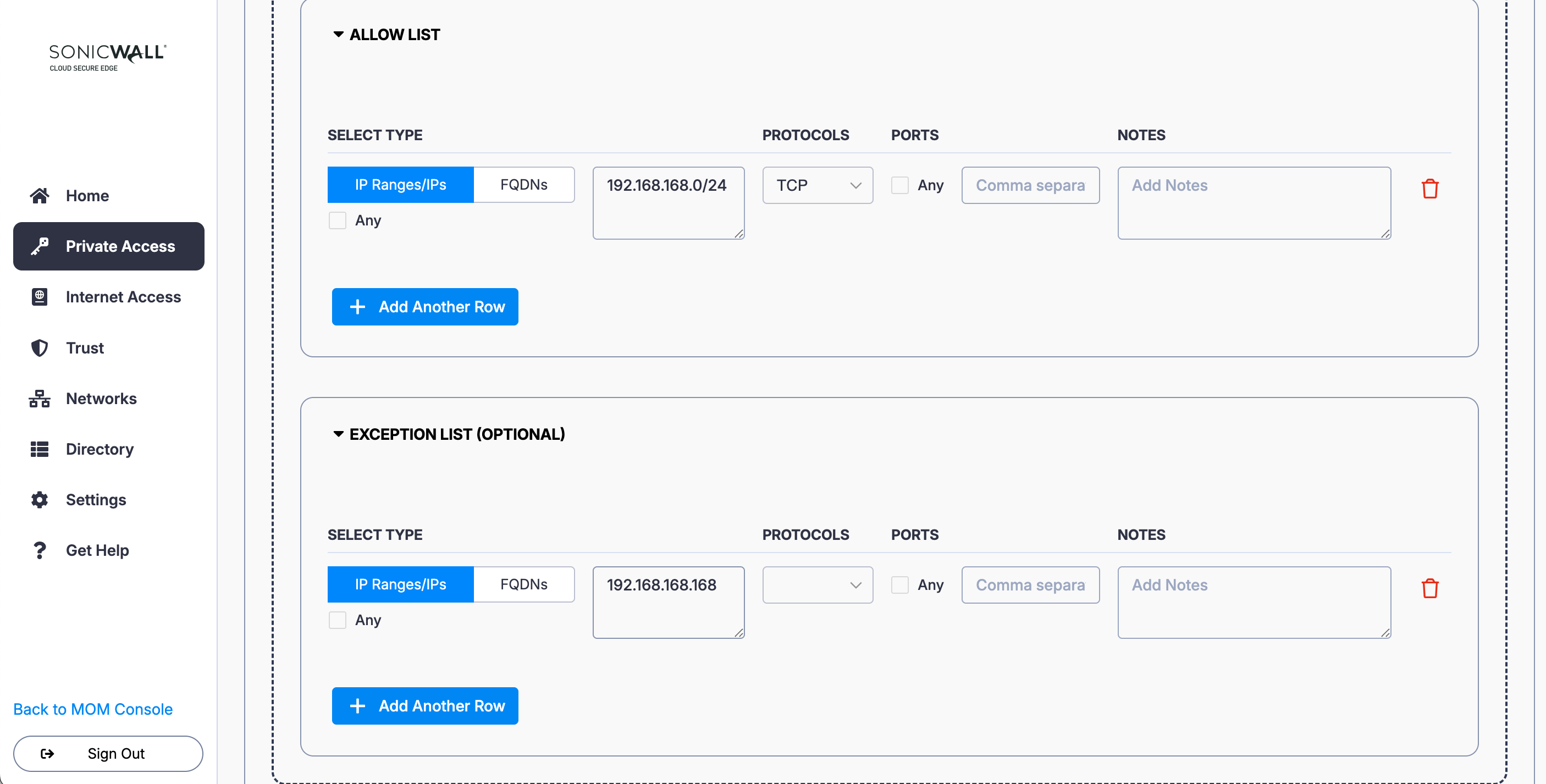This screenshot has width=1546, height=784.
Task: Delete the Allow List row with trash icon
Action: [x=1429, y=189]
